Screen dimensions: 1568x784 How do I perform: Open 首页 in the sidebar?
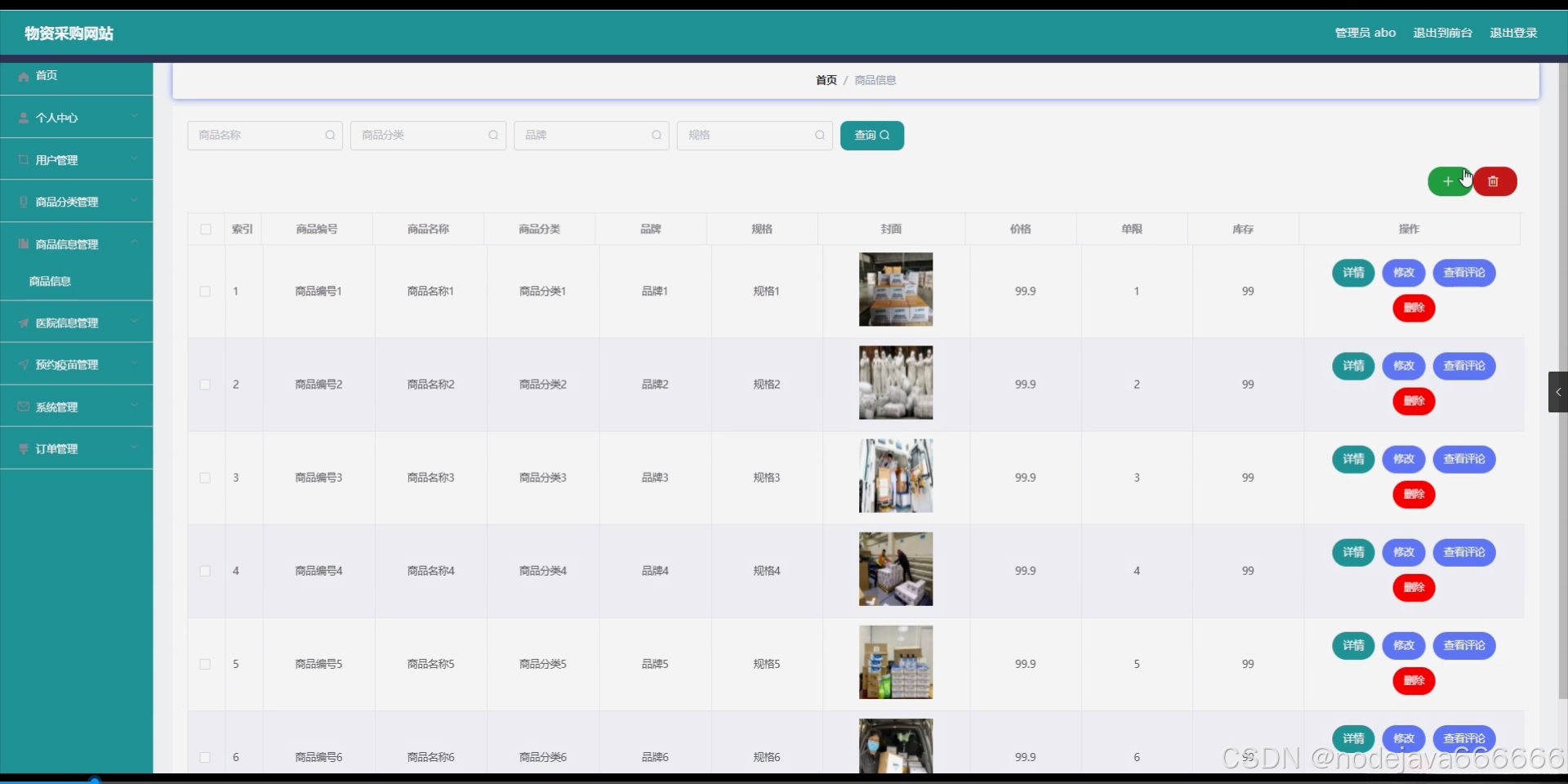tap(76, 75)
